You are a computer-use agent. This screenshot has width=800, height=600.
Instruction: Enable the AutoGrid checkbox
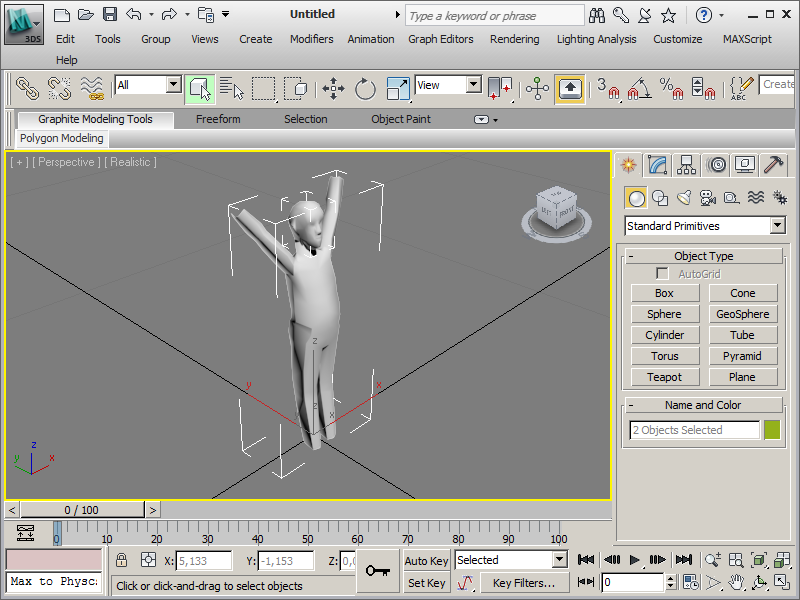point(662,274)
